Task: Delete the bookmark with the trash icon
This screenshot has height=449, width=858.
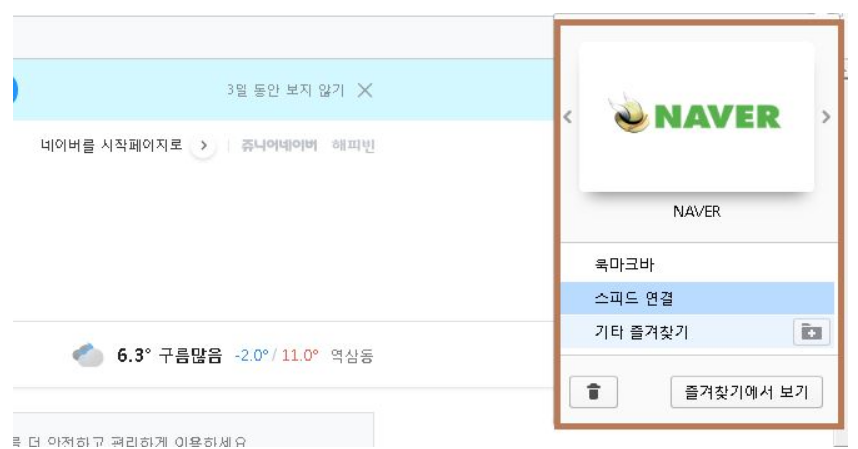Action: pyautogui.click(x=593, y=392)
